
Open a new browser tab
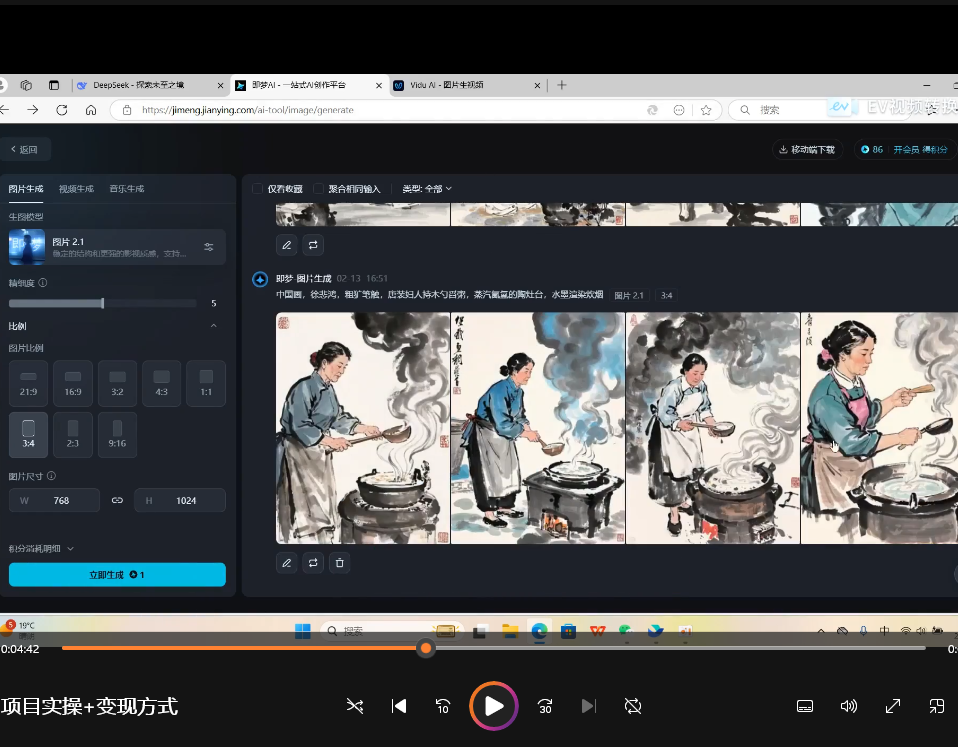tap(562, 85)
